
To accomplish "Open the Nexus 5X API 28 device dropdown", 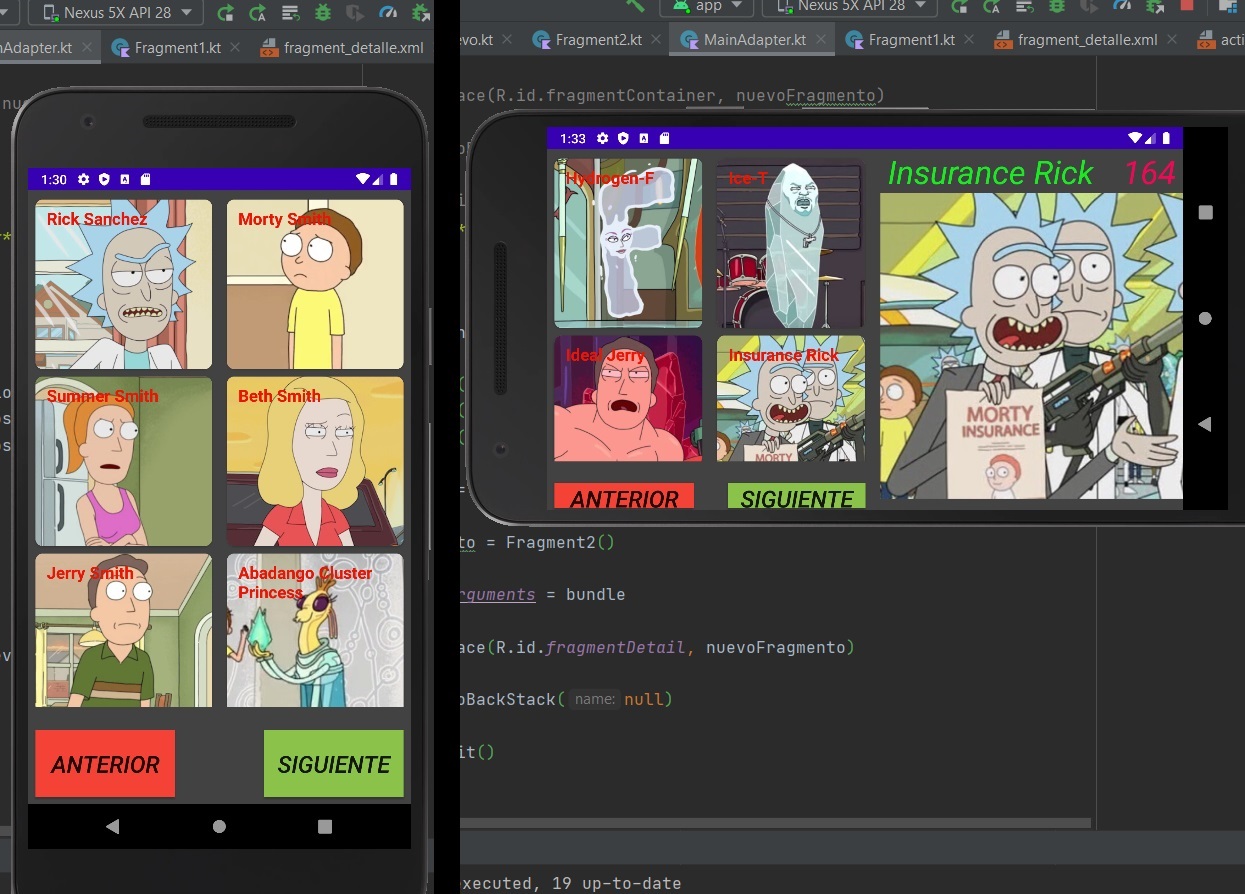I will (x=113, y=13).
